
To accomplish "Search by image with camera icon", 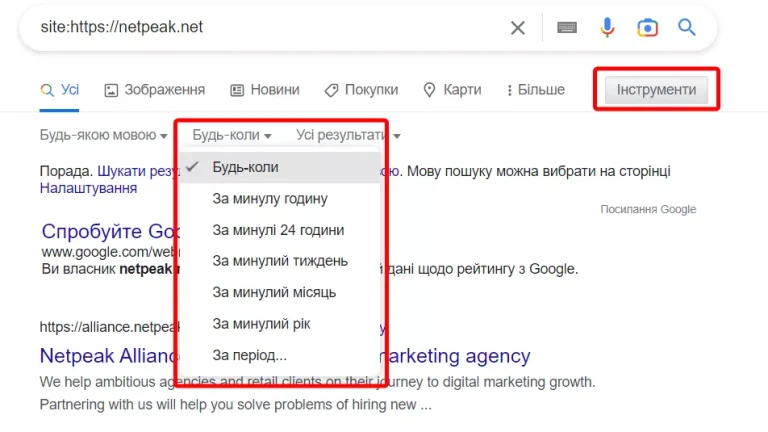I will tap(647, 27).
